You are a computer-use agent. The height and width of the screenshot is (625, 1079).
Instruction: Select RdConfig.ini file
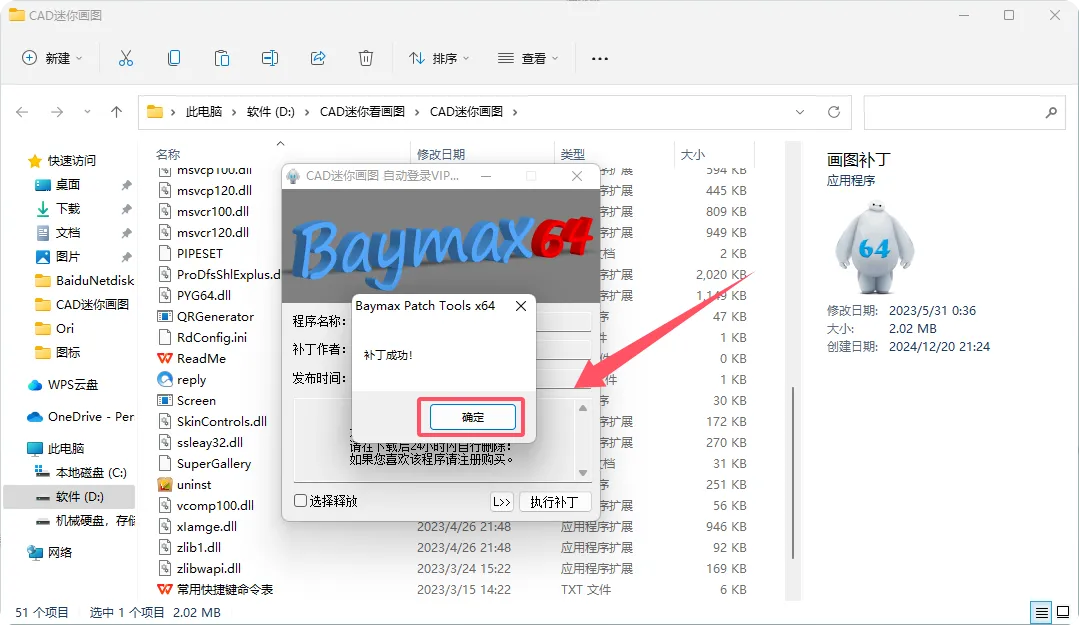[x=211, y=337]
